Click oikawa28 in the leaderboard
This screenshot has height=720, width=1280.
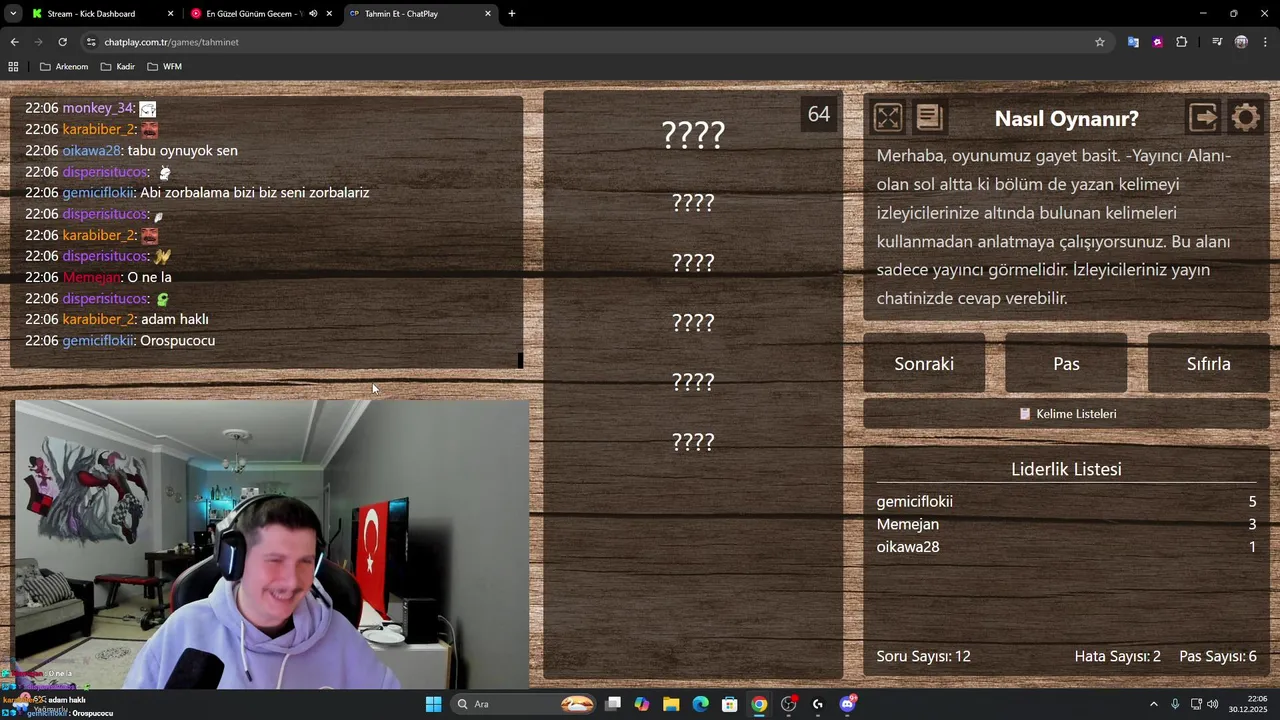point(908,547)
